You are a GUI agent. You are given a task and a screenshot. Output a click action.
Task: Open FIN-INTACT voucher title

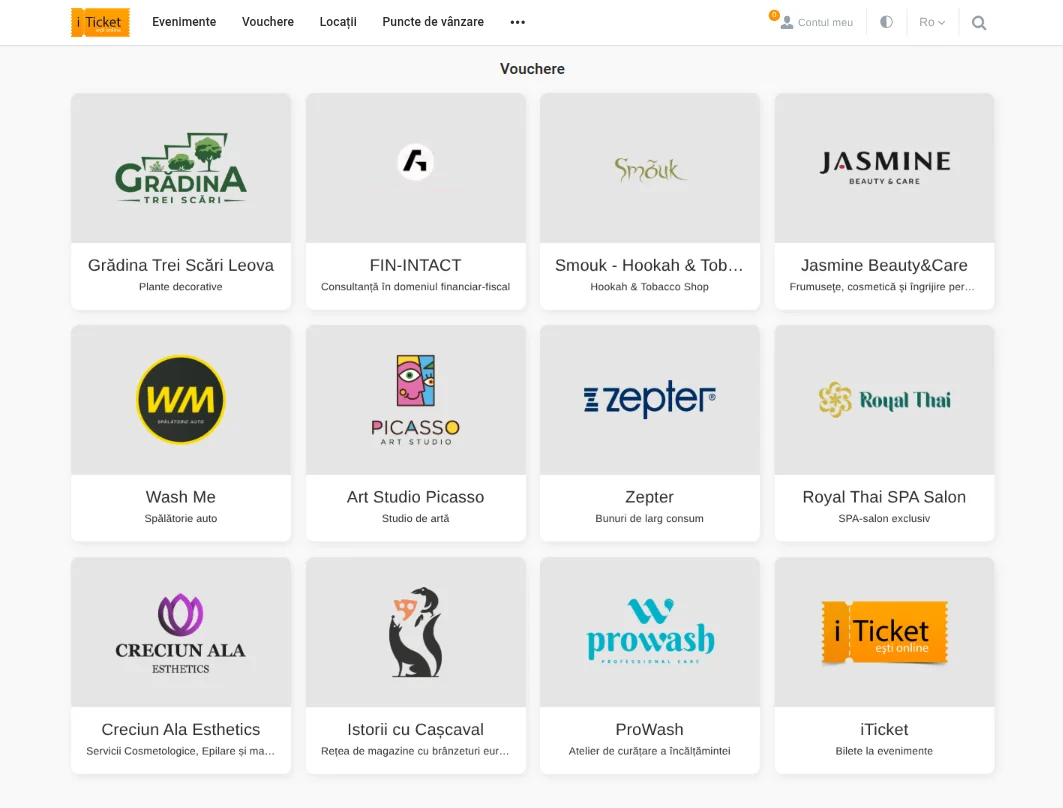tap(416, 265)
